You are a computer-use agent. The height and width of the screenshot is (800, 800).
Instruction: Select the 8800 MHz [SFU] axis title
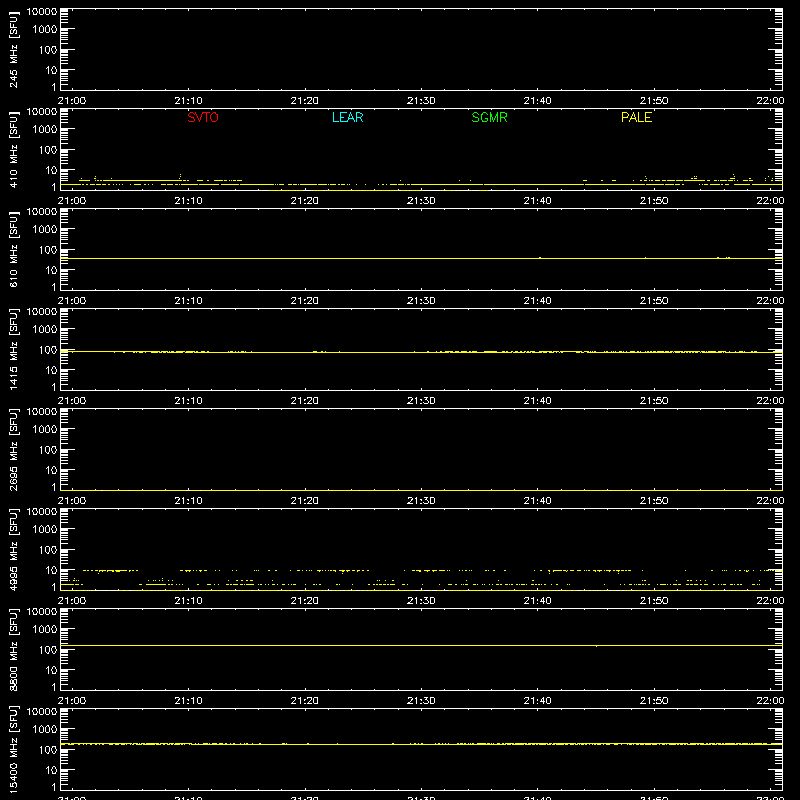13,649
